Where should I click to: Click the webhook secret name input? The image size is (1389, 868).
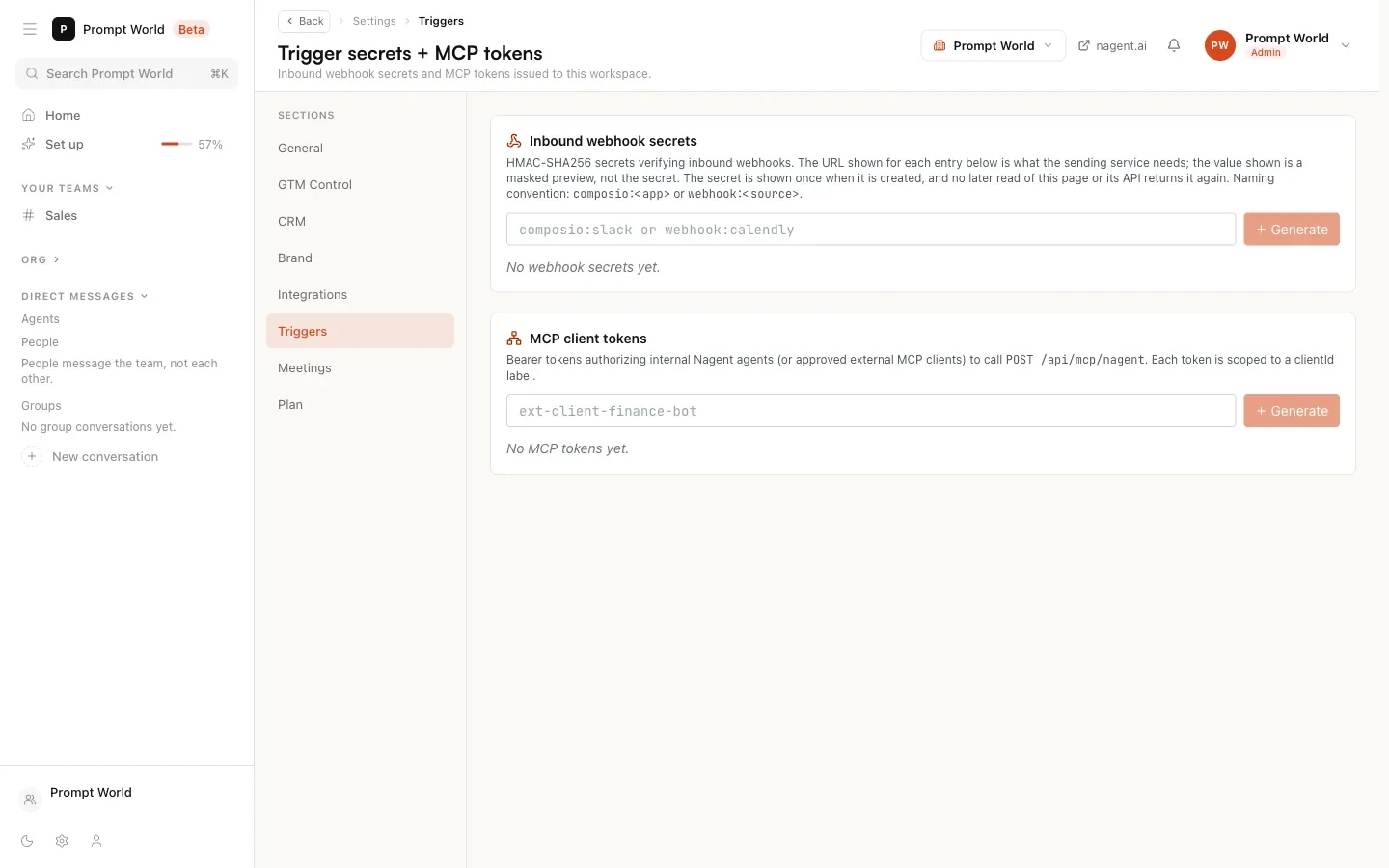[871, 230]
